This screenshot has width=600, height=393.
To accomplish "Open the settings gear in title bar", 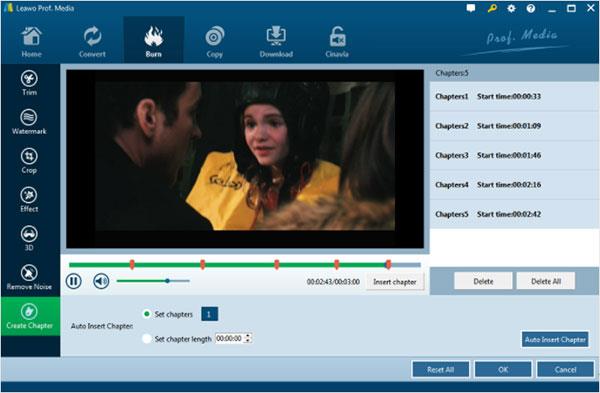I will point(511,8).
